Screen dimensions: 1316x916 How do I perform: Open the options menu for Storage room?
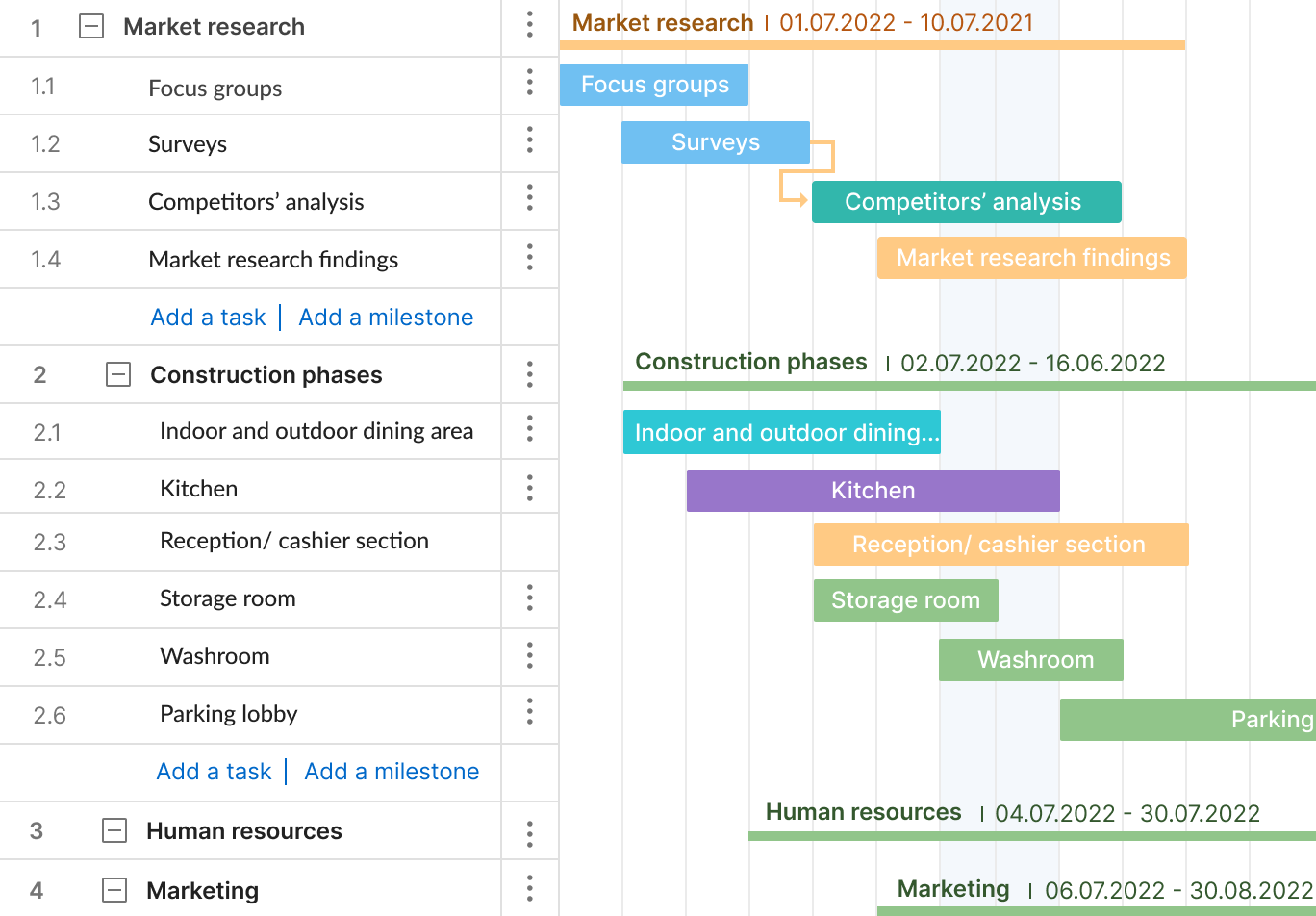click(530, 598)
